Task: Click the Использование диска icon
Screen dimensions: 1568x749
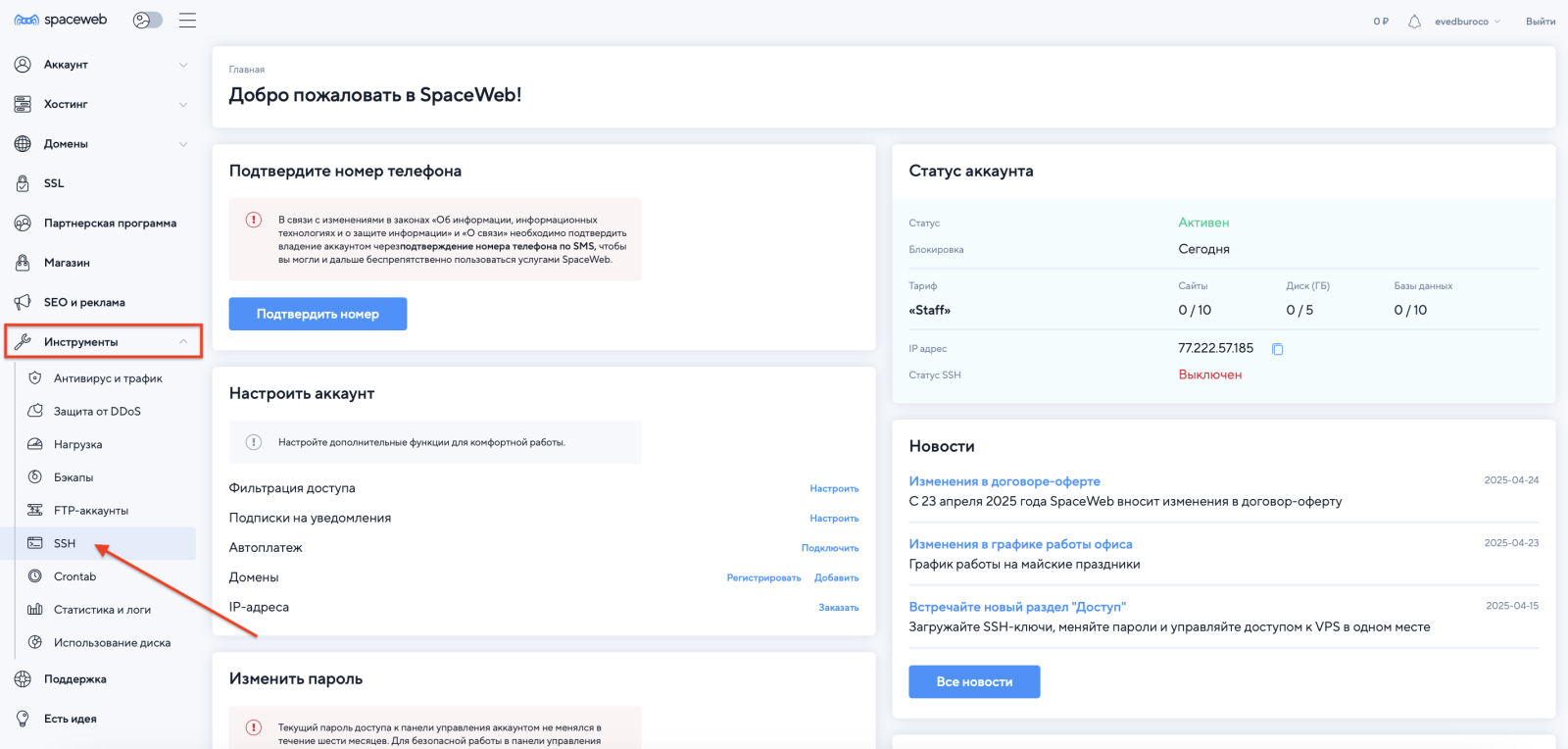Action: pos(35,642)
